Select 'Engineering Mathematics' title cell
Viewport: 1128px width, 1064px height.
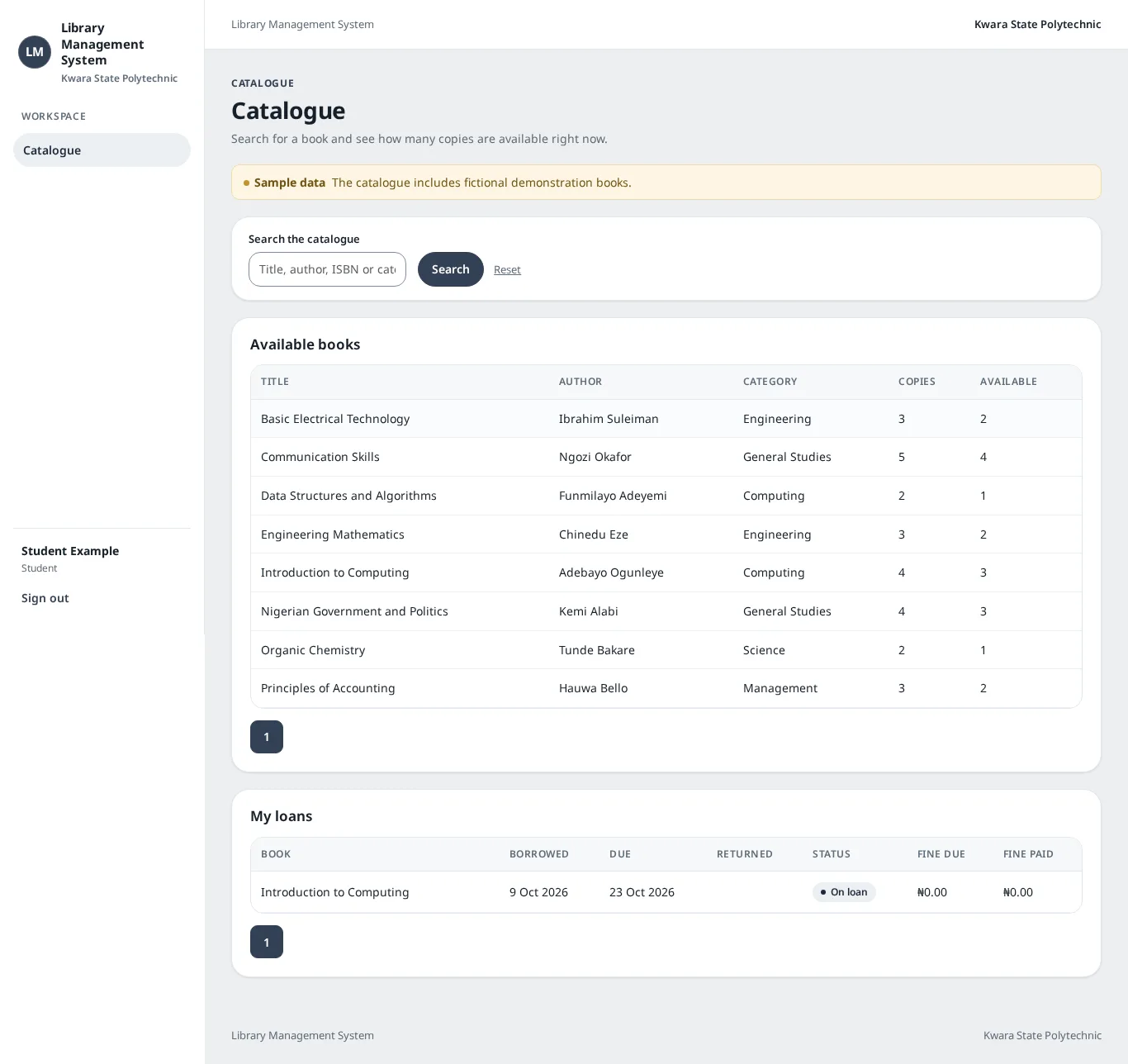333,534
